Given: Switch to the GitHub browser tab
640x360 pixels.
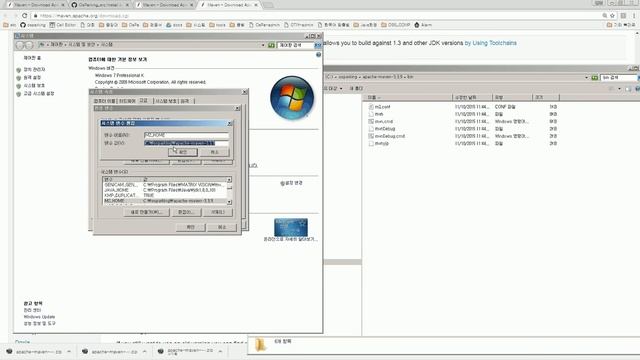Looking at the screenshot, I should click(100, 5).
